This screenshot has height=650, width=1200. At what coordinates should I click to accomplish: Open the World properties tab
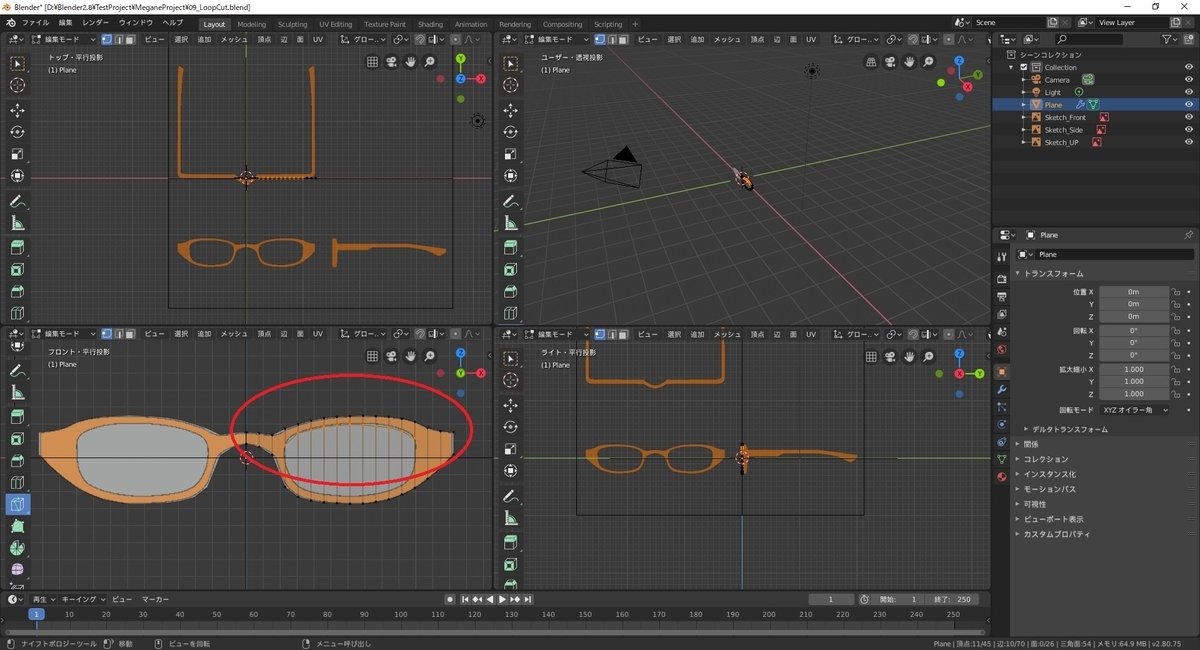pos(1002,350)
